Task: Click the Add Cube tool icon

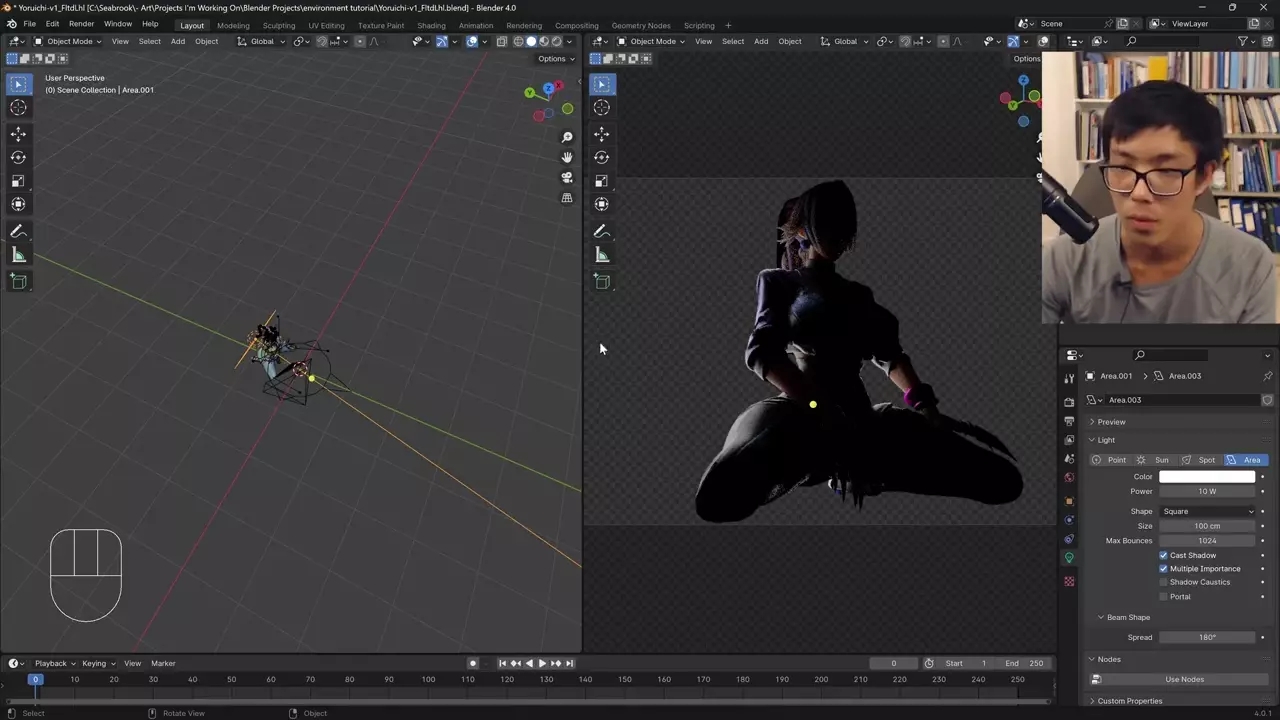Action: (18, 281)
